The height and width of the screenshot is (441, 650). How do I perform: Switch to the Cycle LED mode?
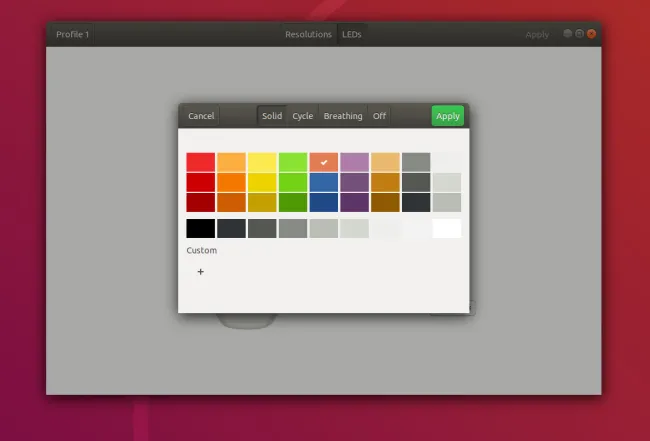[303, 116]
